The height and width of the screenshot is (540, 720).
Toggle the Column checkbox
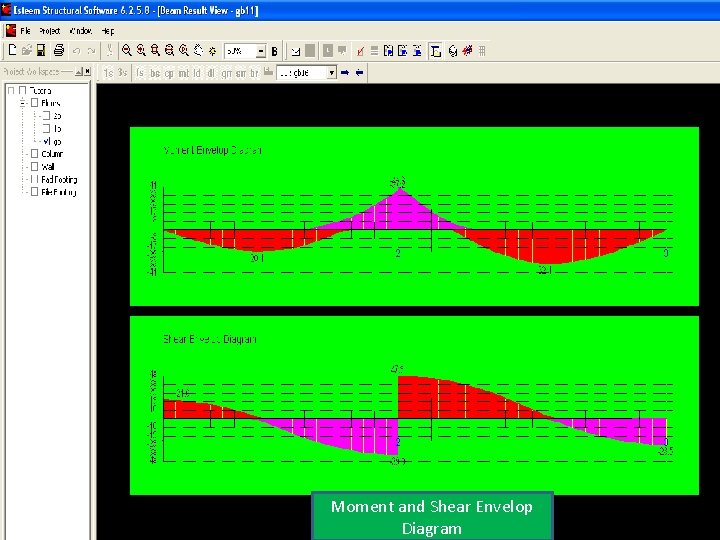tap(34, 154)
